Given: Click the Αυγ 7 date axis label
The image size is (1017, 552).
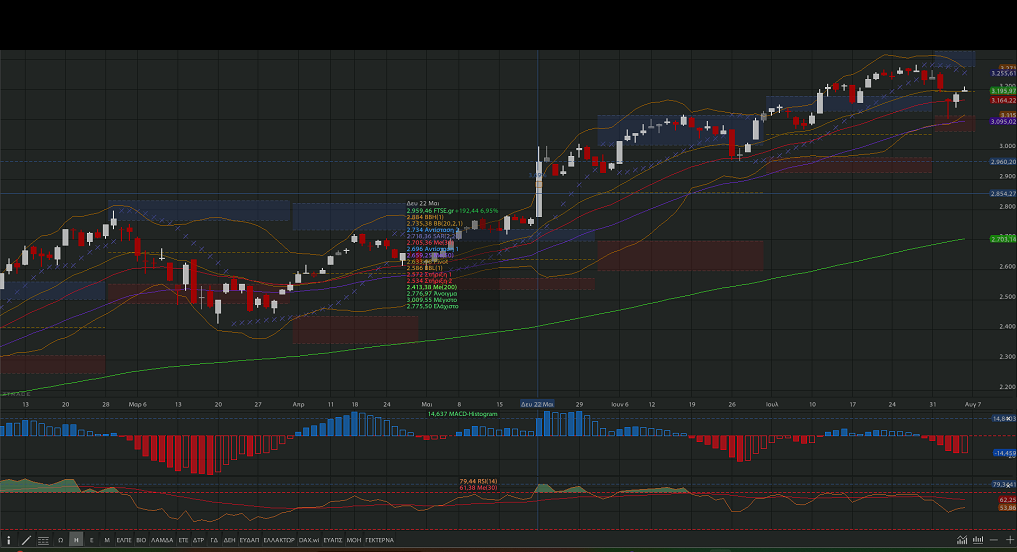Looking at the screenshot, I should [972, 404].
